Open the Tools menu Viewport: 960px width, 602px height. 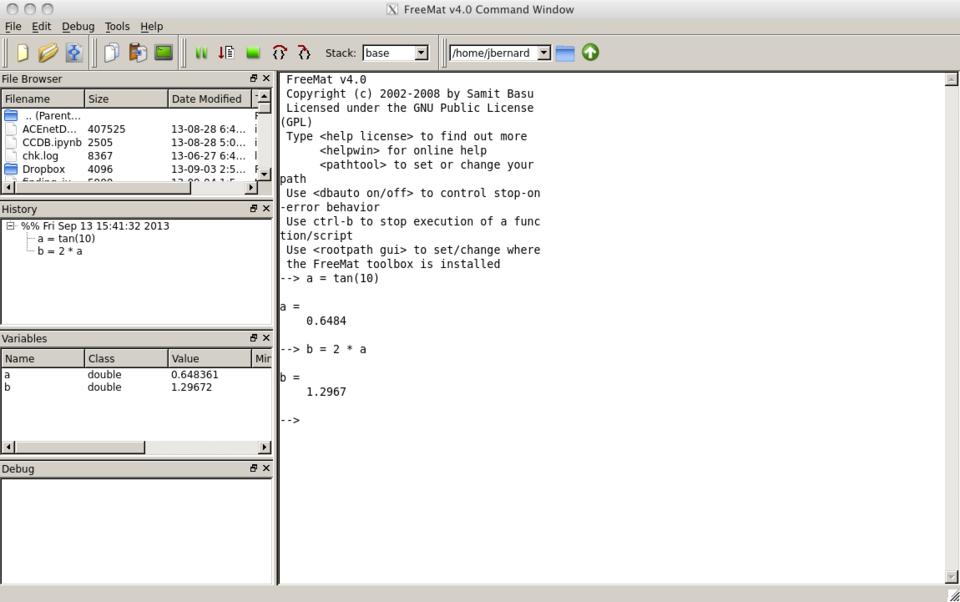[x=117, y=27]
